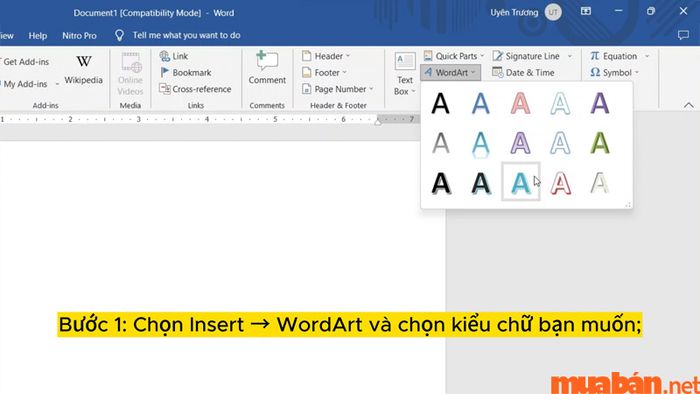Insert a Bookmark

coord(185,73)
